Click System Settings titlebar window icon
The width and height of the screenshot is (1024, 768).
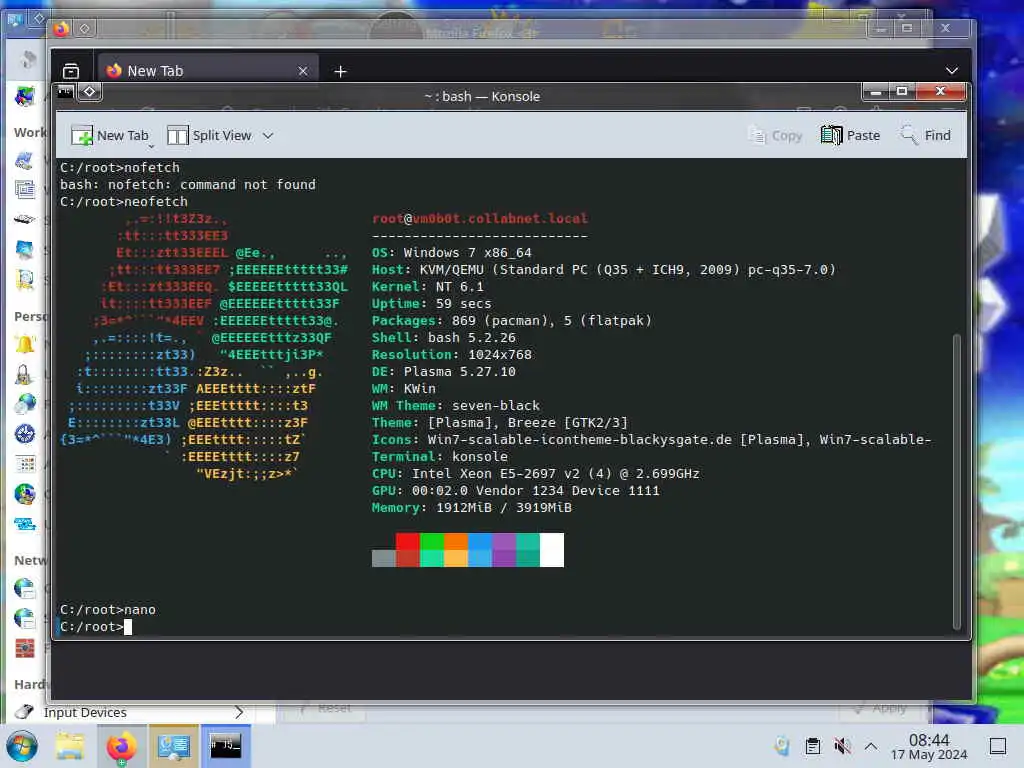pyautogui.click(x=15, y=19)
